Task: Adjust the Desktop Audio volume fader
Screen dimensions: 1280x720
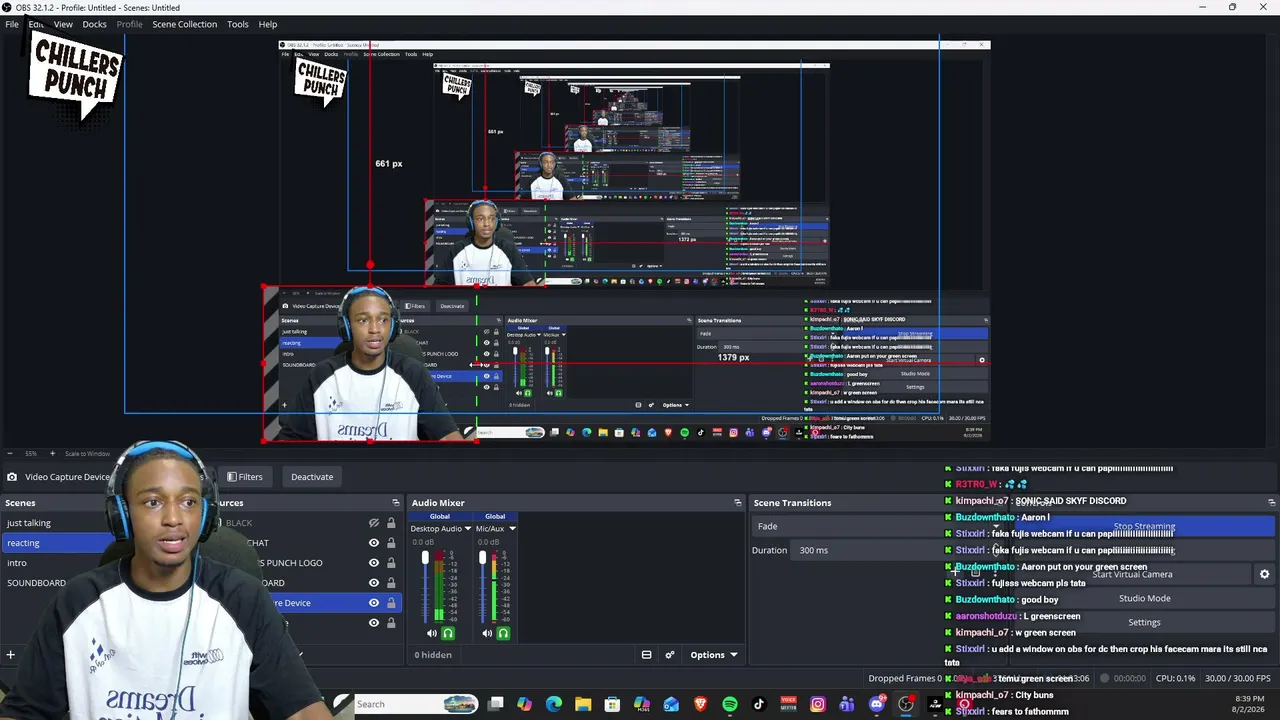Action: coord(425,558)
